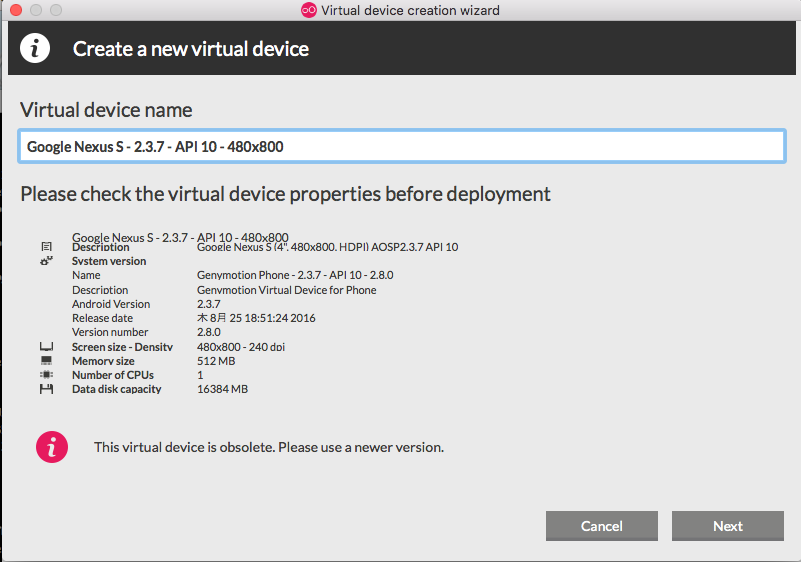Click the 'Android Version' label
Screen dimensions: 801x562
tap(111, 304)
